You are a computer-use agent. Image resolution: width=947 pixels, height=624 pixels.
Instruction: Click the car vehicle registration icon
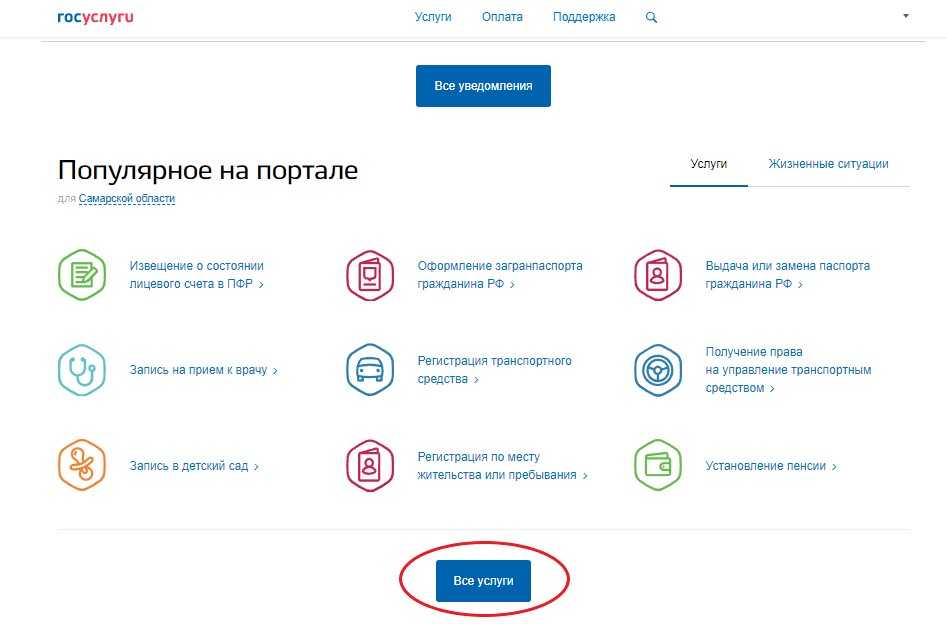tap(370, 370)
